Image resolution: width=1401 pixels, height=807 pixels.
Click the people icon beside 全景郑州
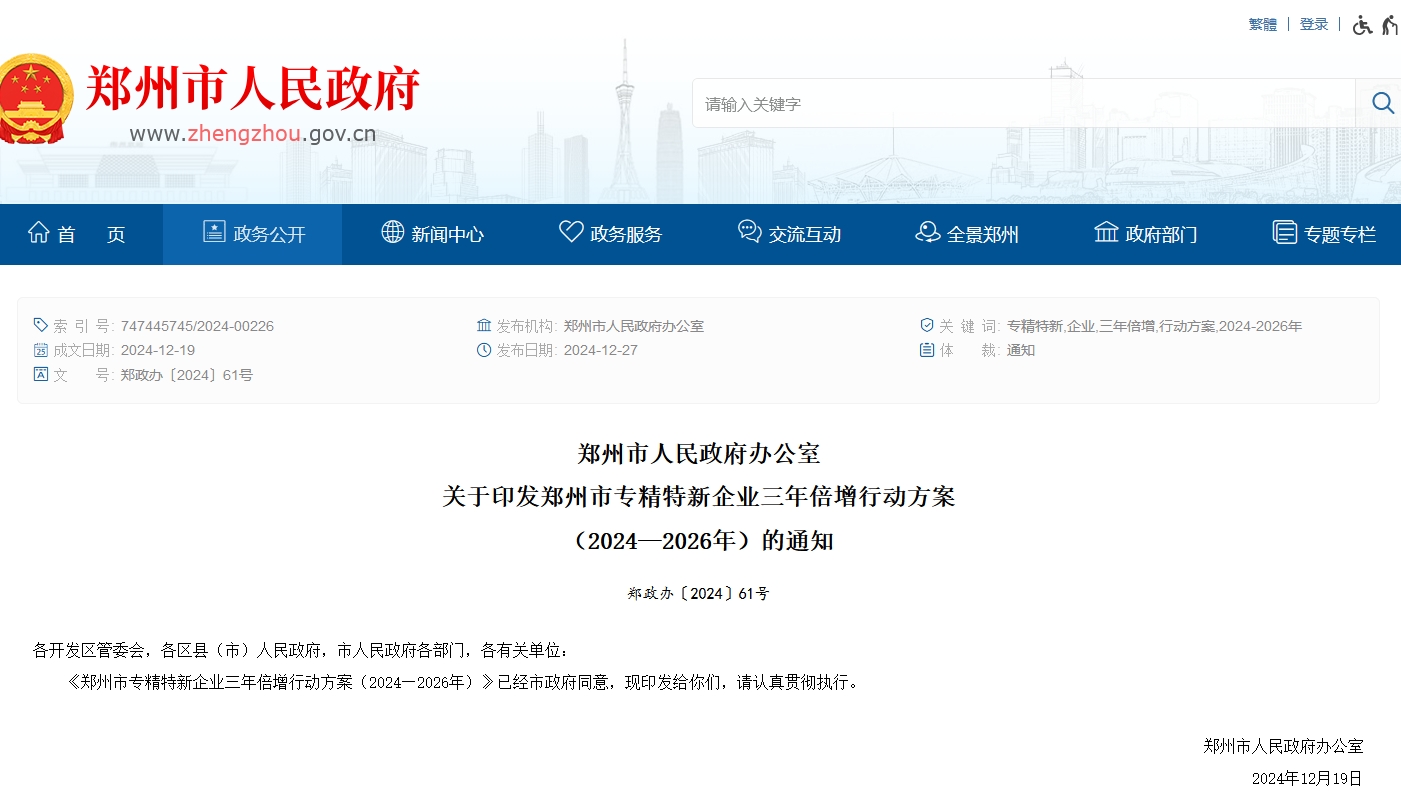click(925, 231)
